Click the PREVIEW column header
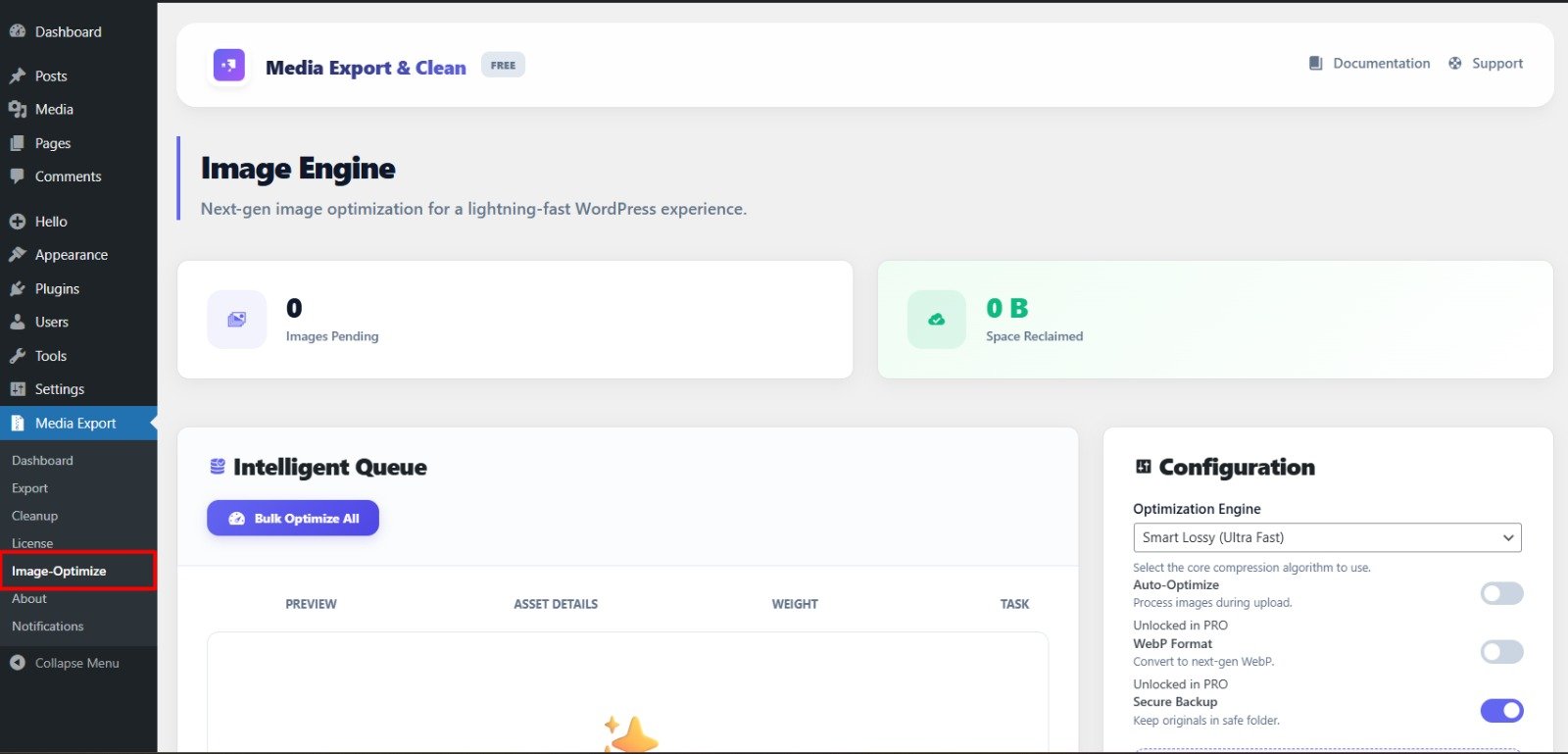This screenshot has height=754, width=1568. click(311, 604)
